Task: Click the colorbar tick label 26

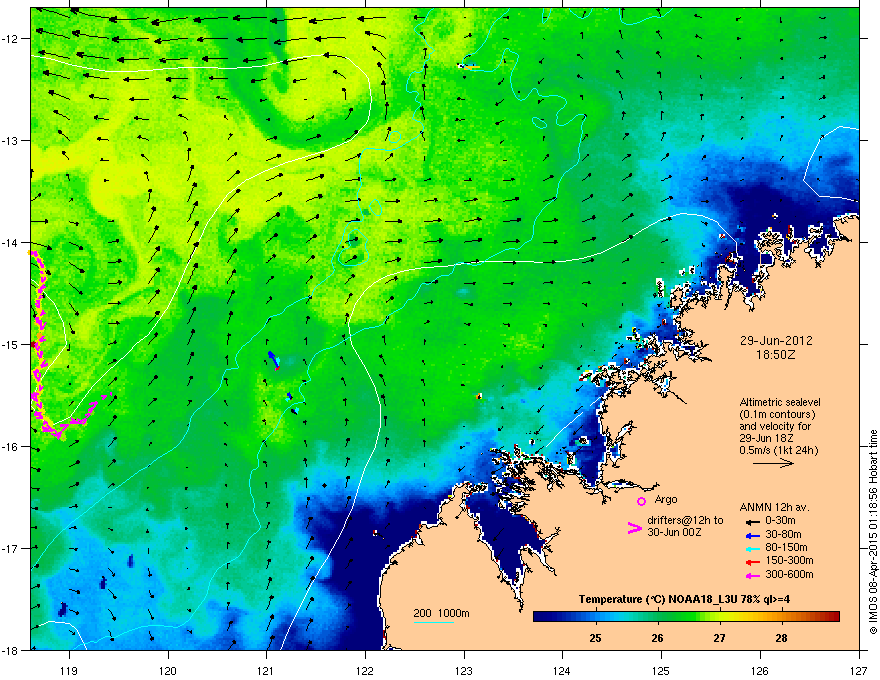Action: (657, 638)
